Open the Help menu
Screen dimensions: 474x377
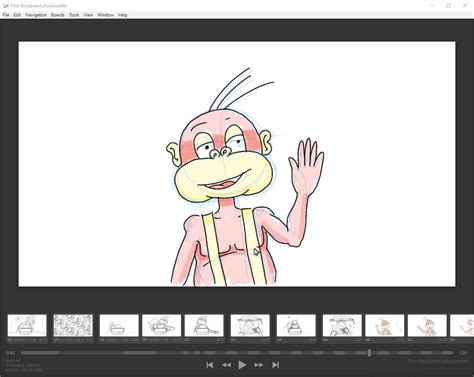pyautogui.click(x=122, y=15)
